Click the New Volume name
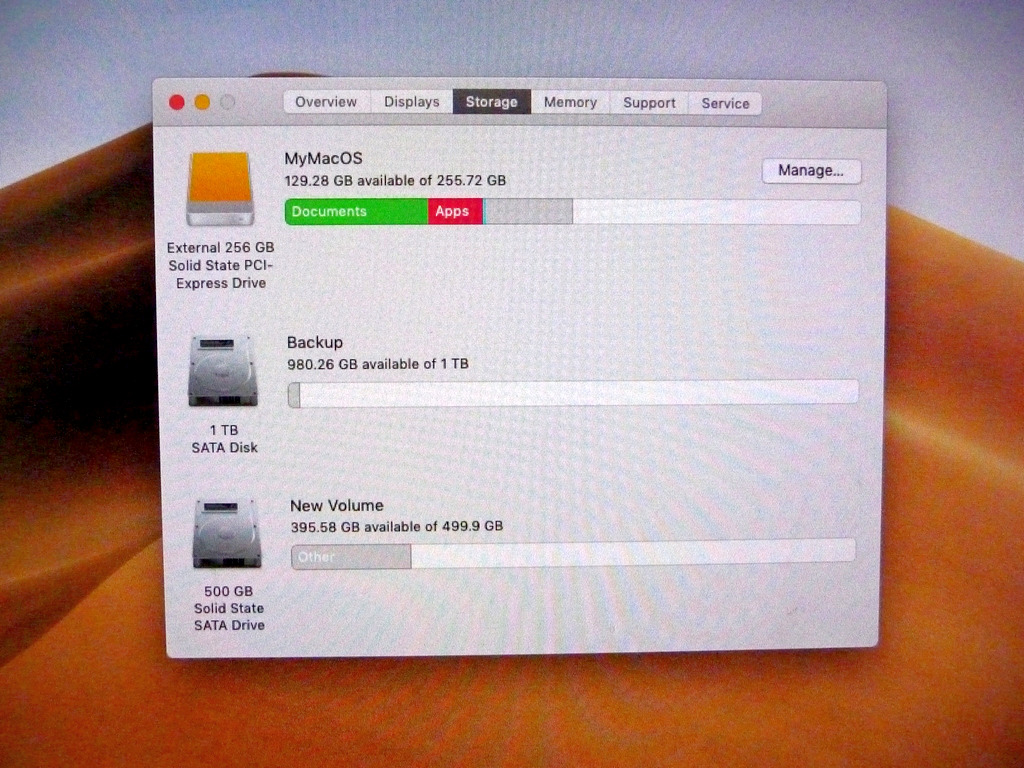This screenshot has height=768, width=1024. (x=336, y=505)
